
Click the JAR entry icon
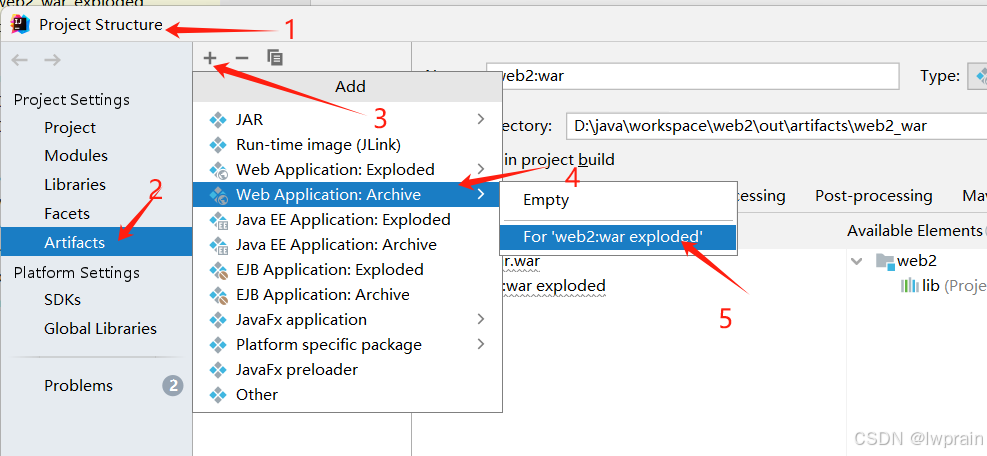[218, 119]
